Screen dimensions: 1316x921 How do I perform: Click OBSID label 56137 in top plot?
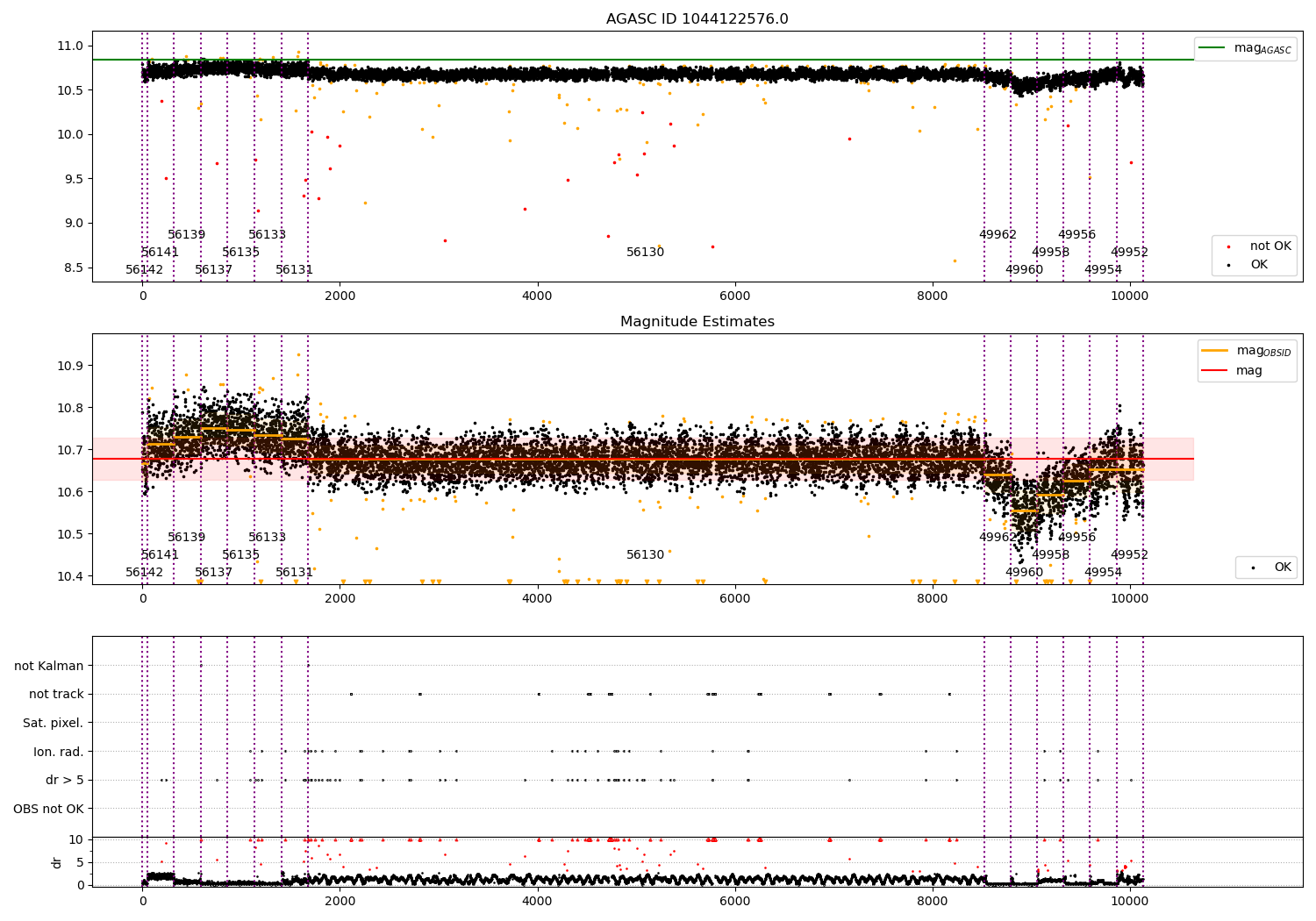pos(214,270)
